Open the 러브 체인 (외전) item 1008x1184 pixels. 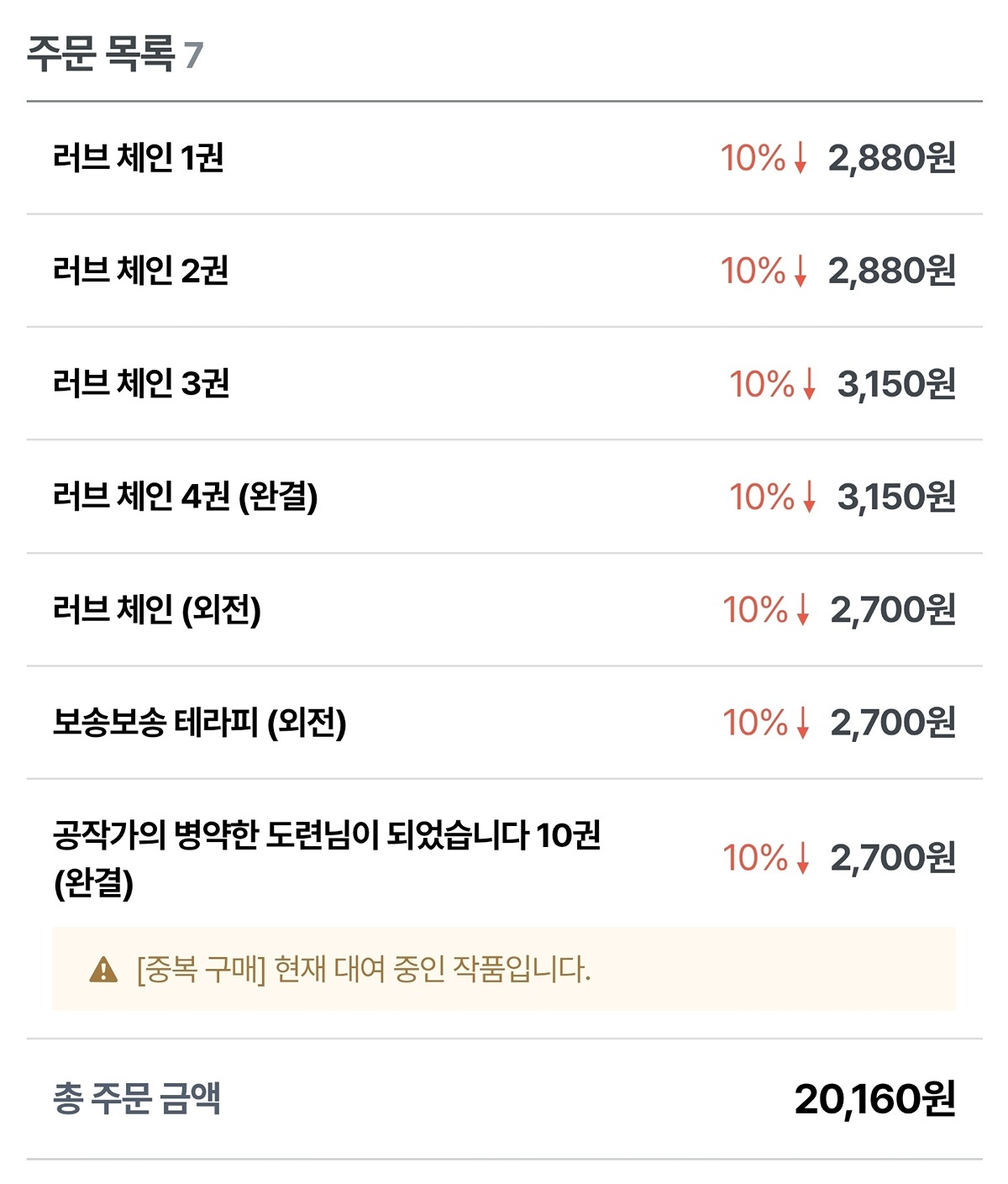pyautogui.click(x=157, y=609)
